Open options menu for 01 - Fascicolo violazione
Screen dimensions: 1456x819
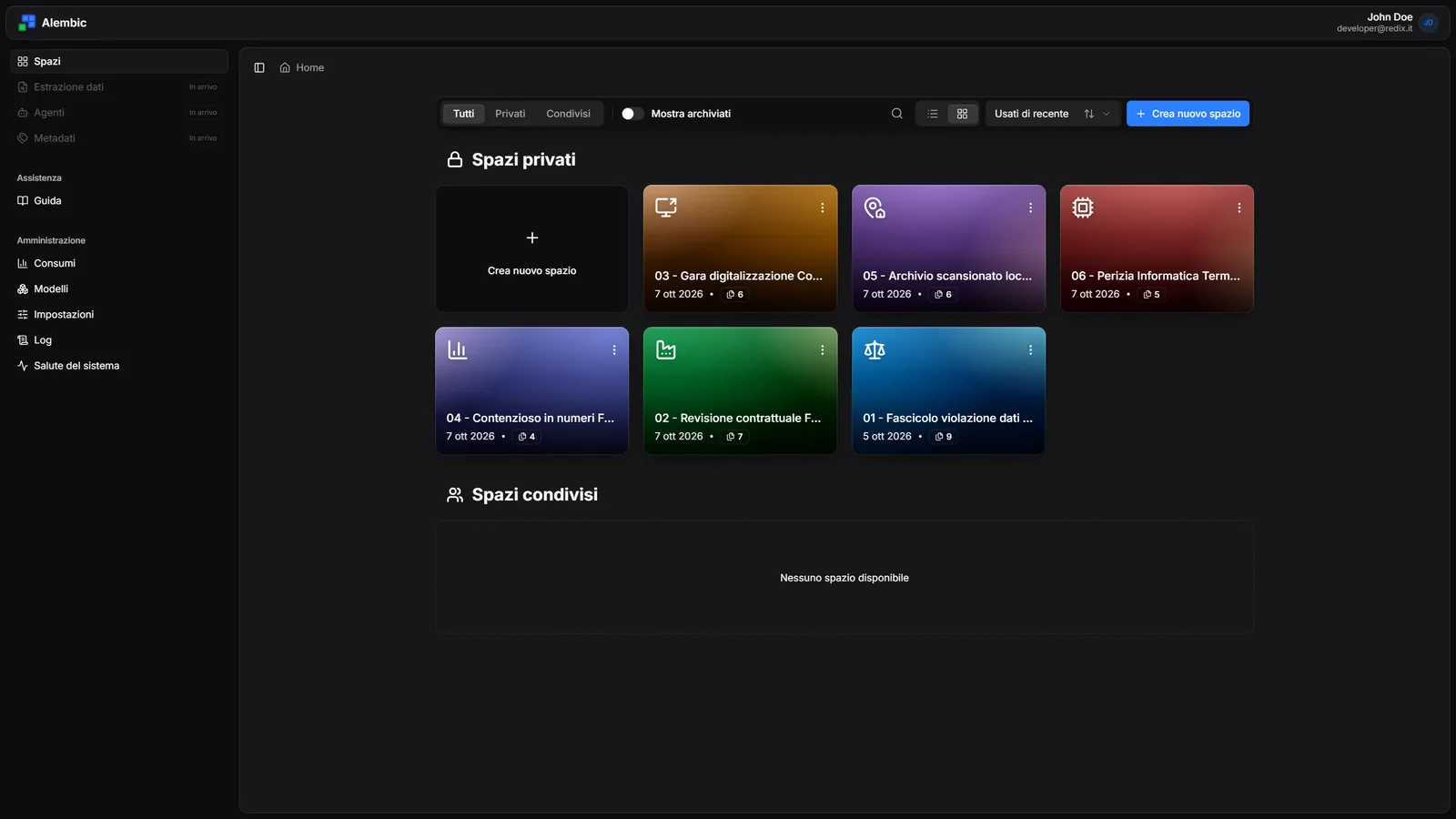coord(1030,349)
